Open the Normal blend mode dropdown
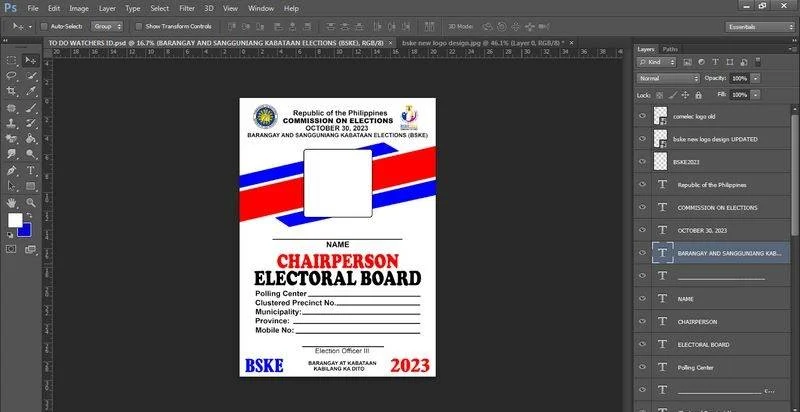 click(668, 79)
